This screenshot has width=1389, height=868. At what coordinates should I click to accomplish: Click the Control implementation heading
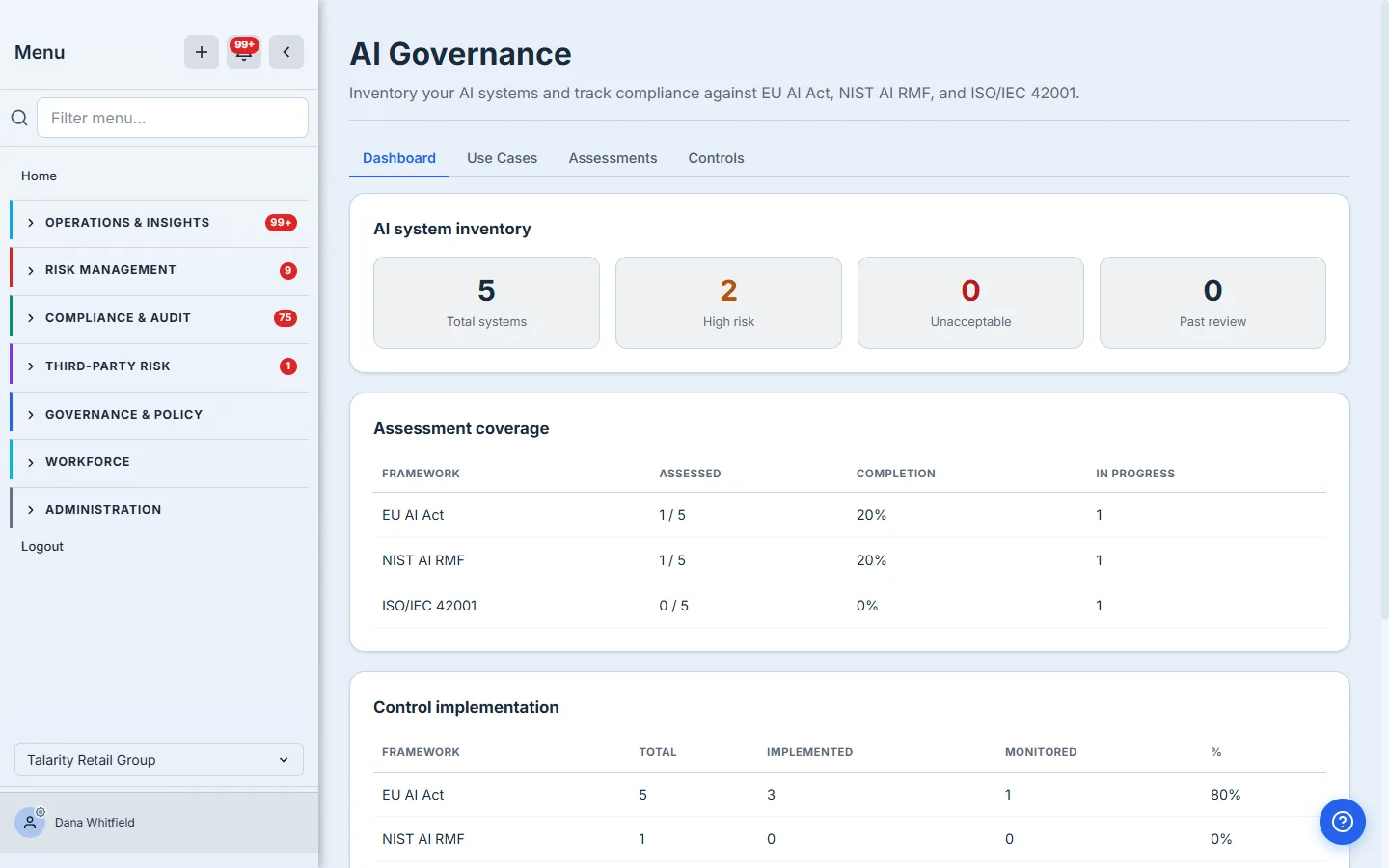pyautogui.click(x=466, y=707)
